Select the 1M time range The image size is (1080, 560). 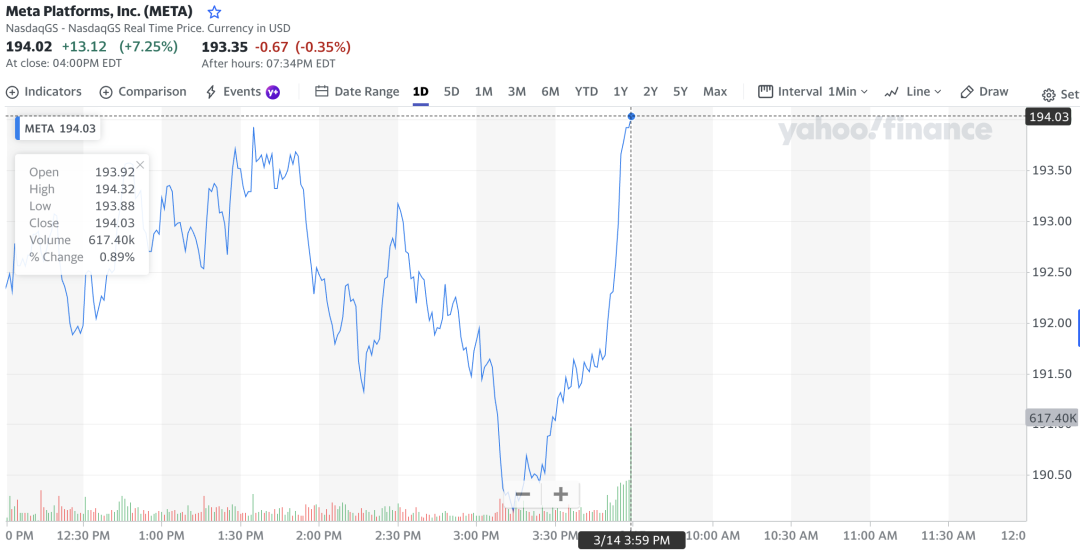(483, 92)
